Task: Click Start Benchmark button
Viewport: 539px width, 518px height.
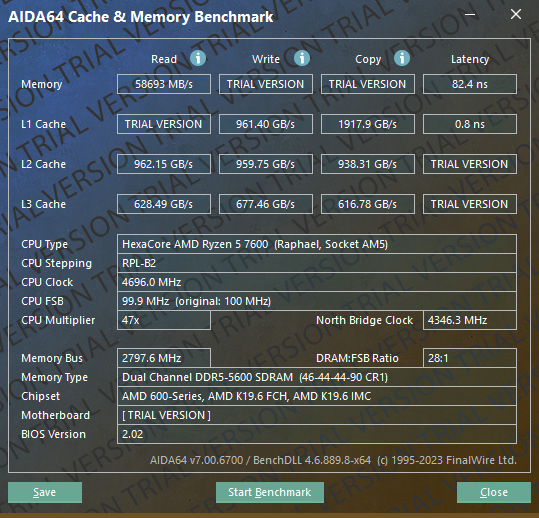Action: pos(270,492)
